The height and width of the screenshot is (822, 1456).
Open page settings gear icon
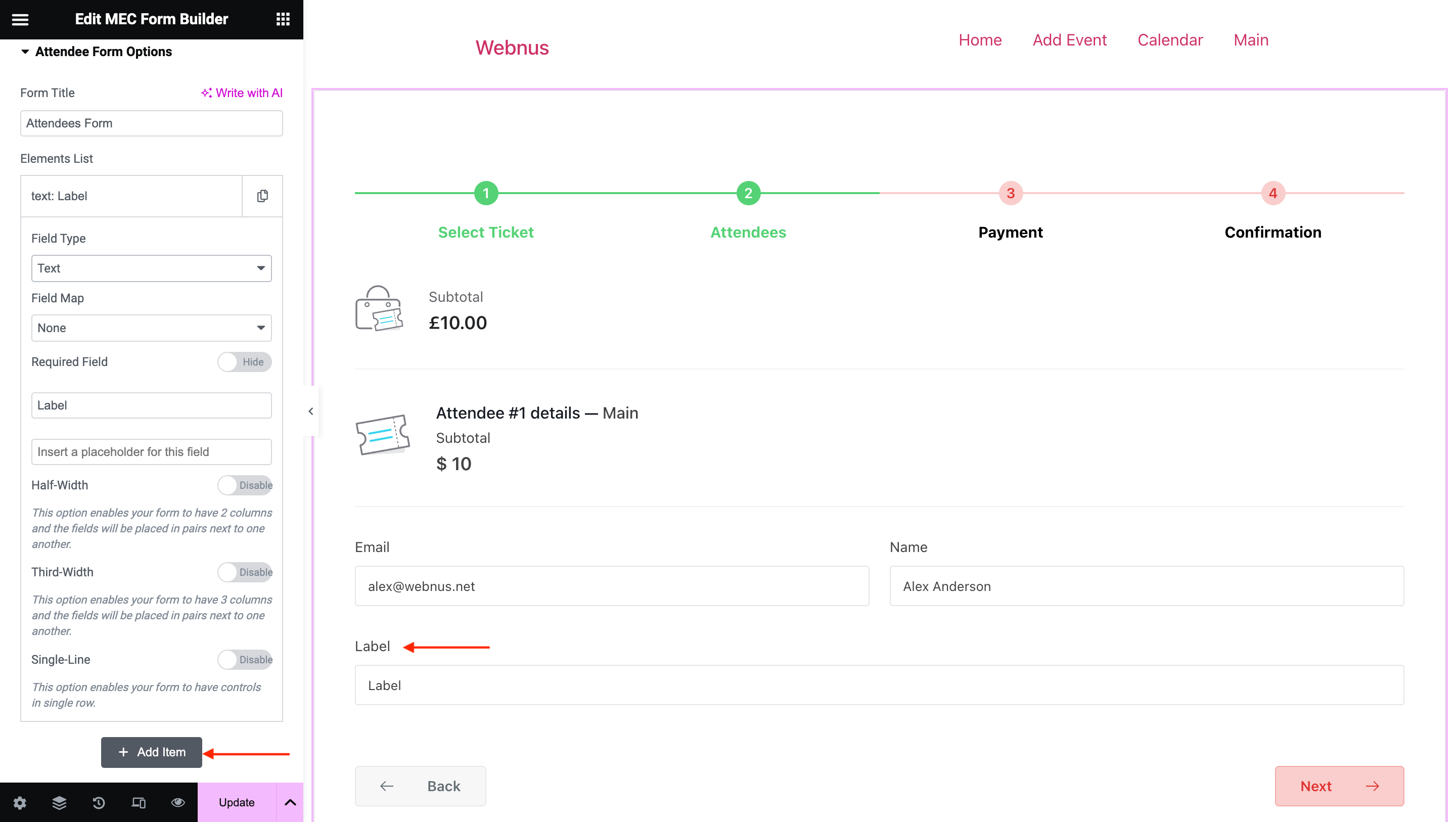click(x=20, y=802)
